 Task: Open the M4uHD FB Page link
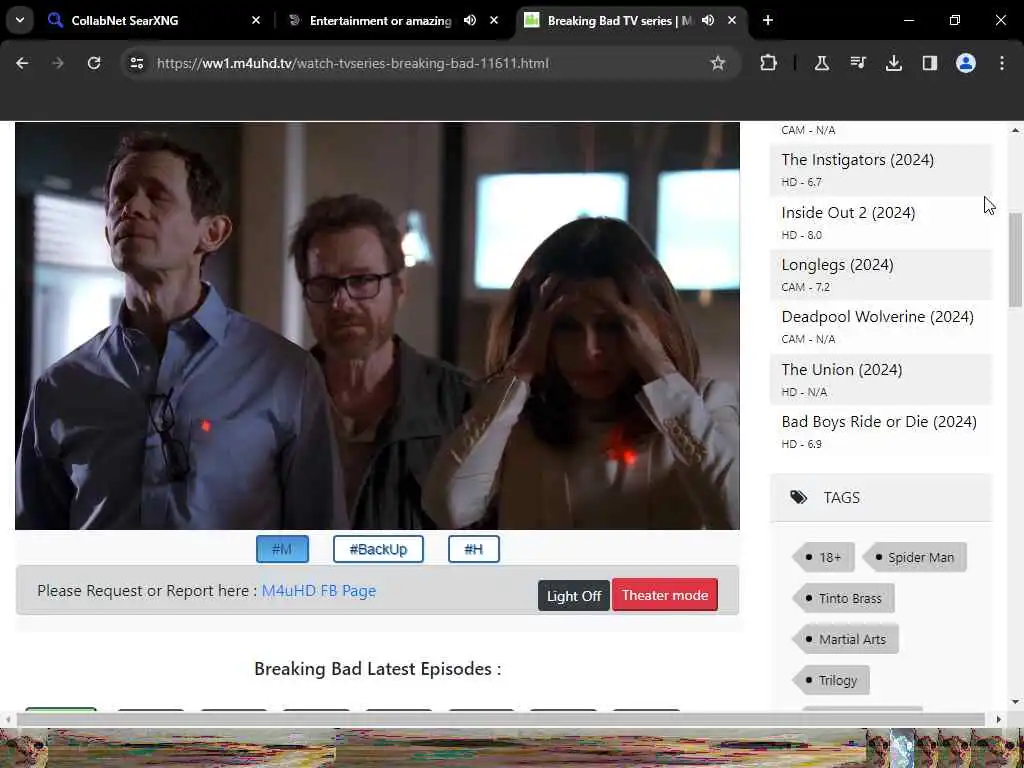point(319,591)
